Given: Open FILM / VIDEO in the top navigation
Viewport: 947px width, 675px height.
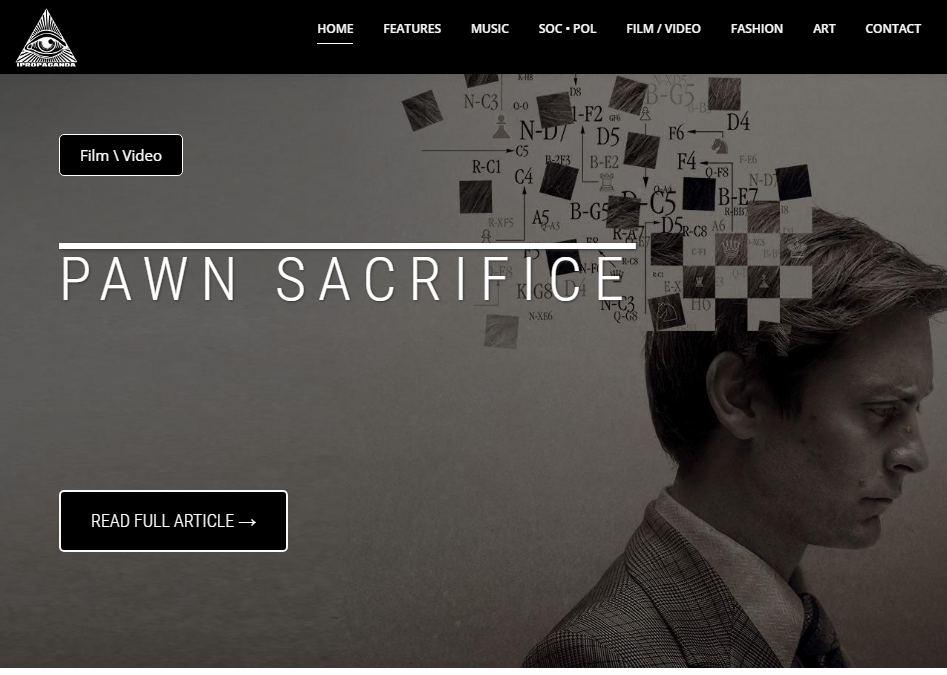Looking at the screenshot, I should point(663,28).
